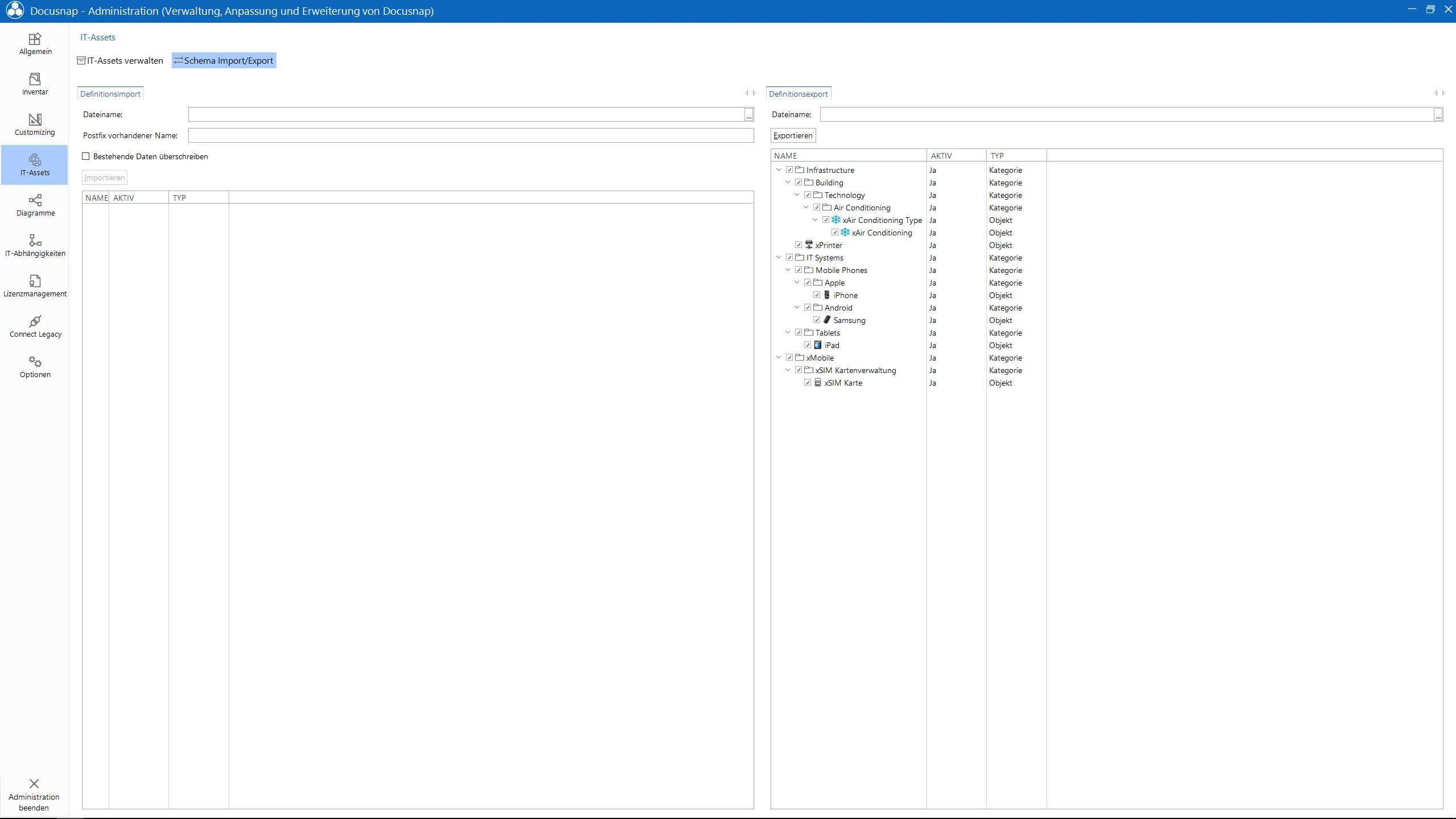This screenshot has width=1456, height=819.
Task: Click the Samsung device icon
Action: click(827, 320)
